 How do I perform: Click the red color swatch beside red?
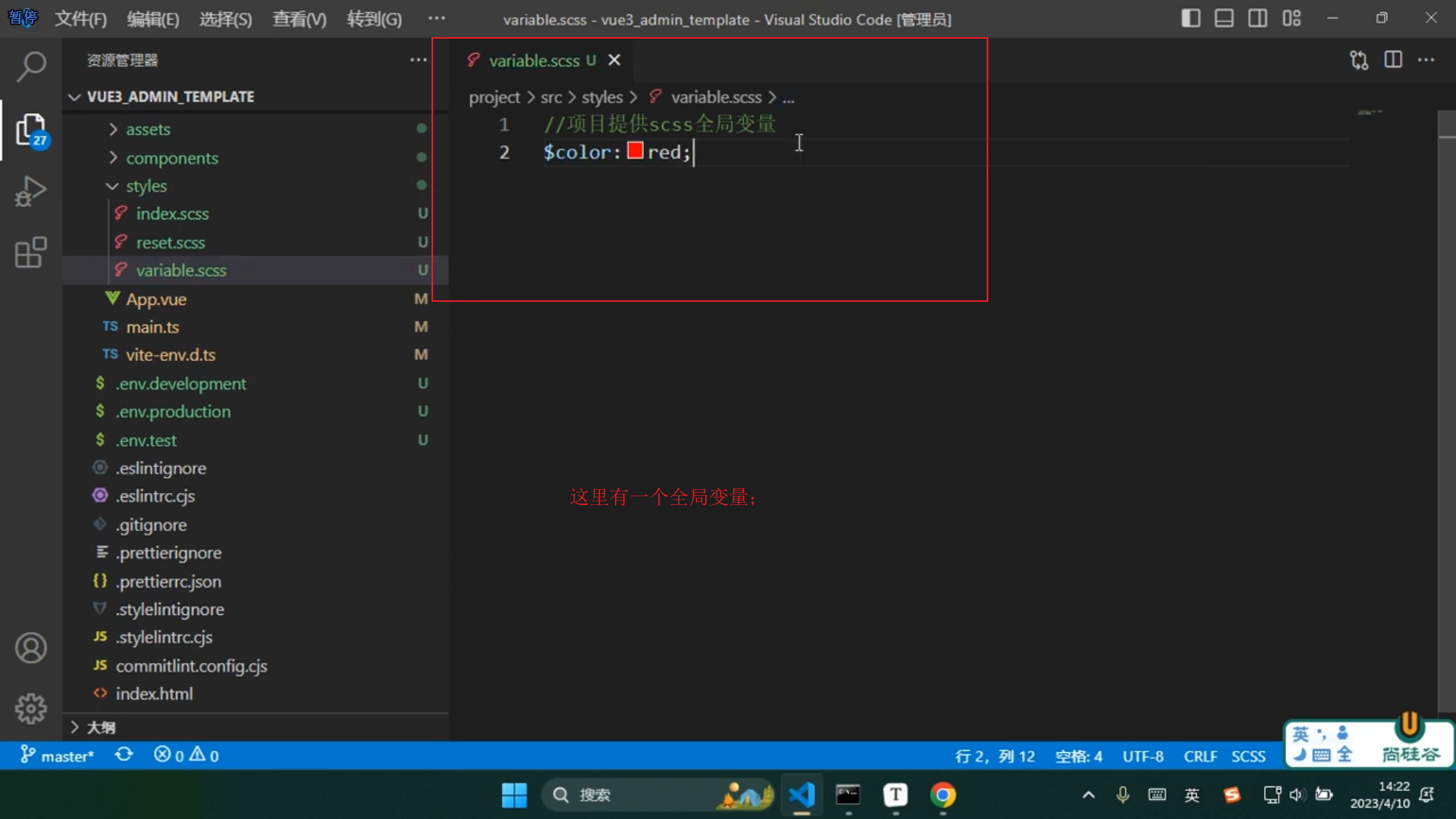click(635, 151)
